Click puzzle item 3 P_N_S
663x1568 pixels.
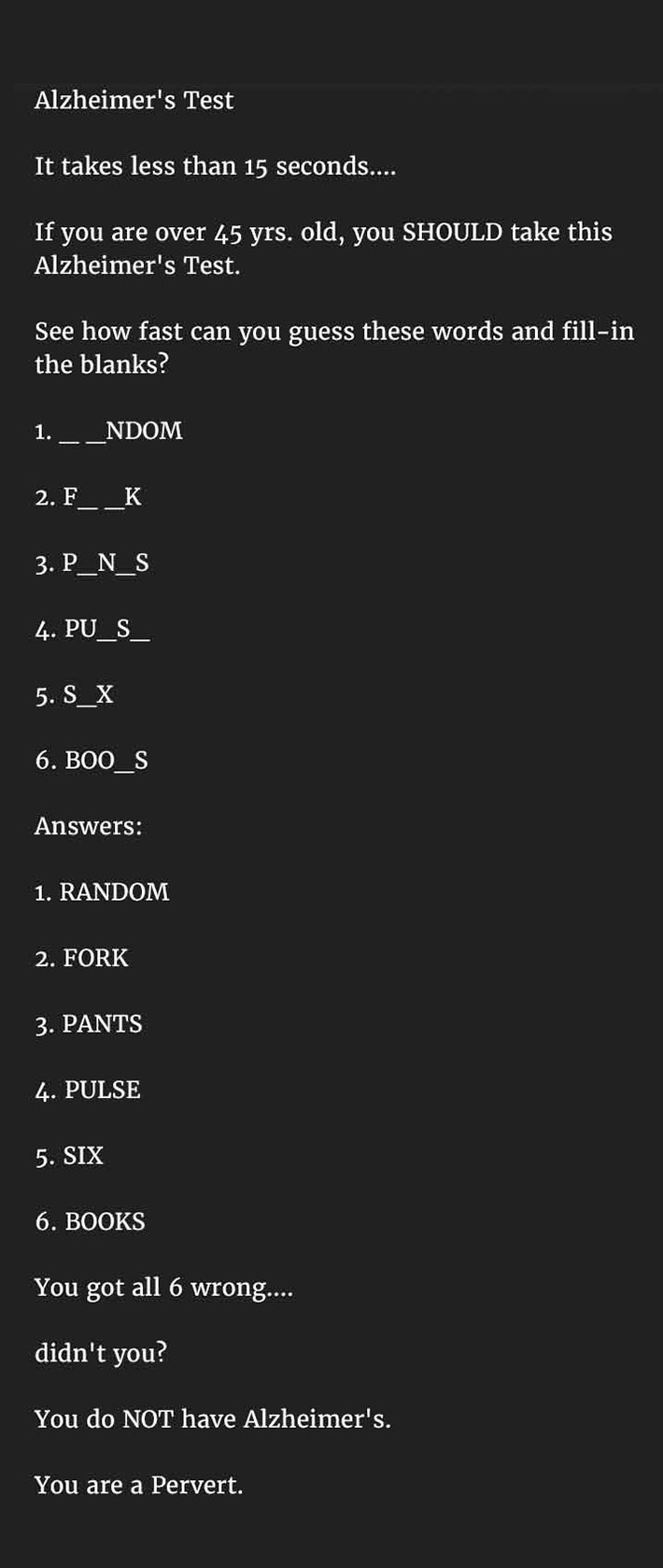(92, 563)
